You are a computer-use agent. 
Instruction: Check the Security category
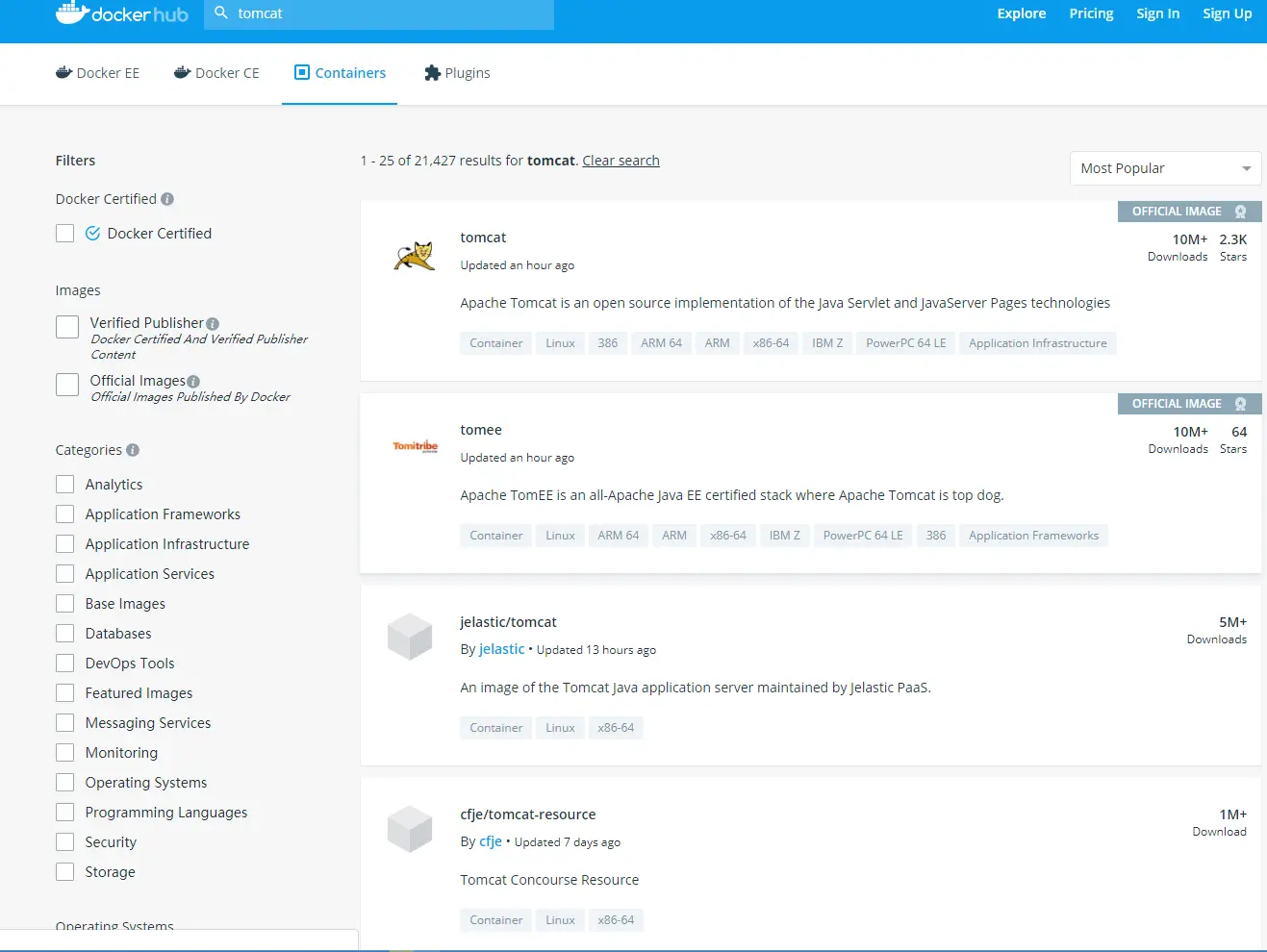(x=65, y=842)
